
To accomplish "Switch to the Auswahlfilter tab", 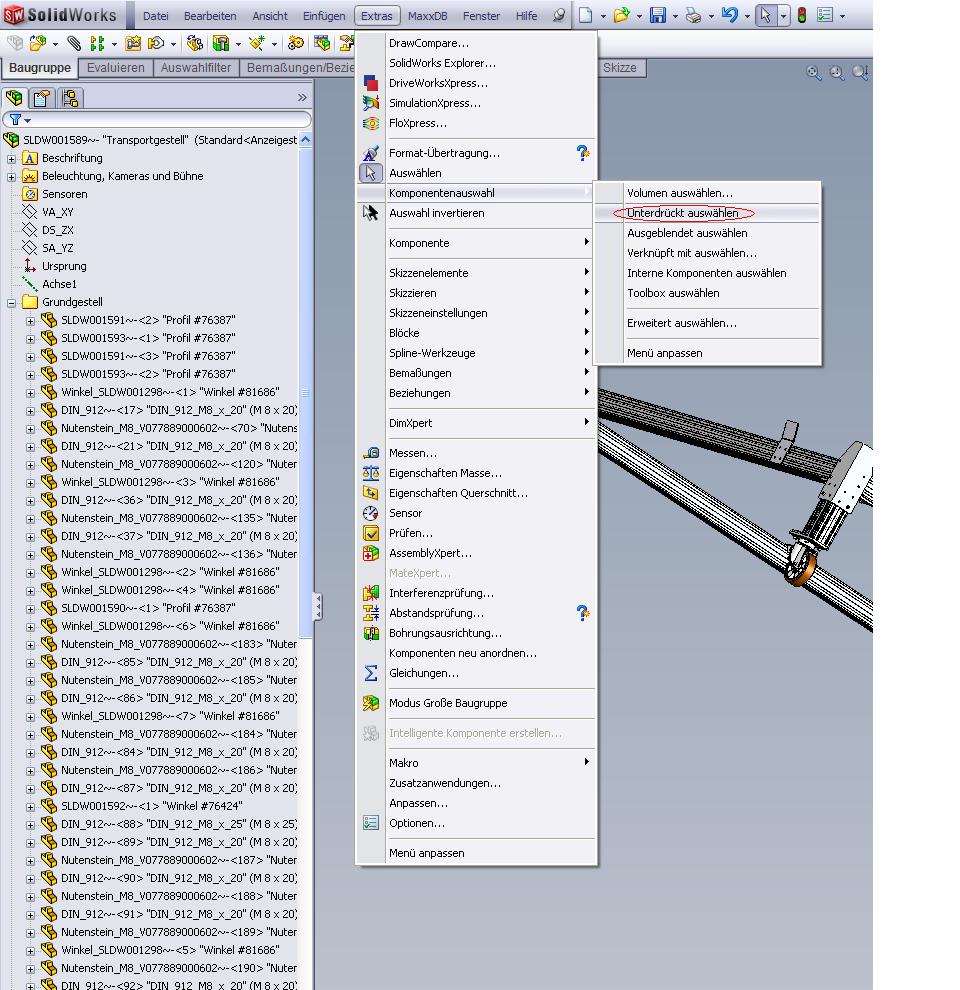I will coord(196,68).
